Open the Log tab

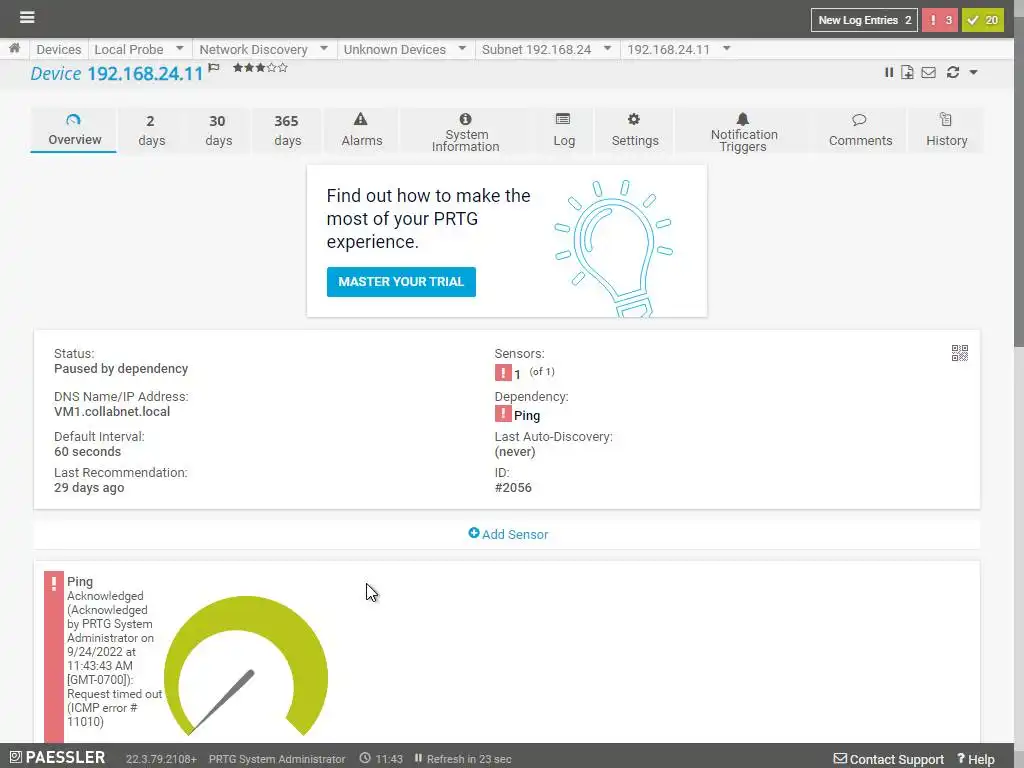[564, 131]
